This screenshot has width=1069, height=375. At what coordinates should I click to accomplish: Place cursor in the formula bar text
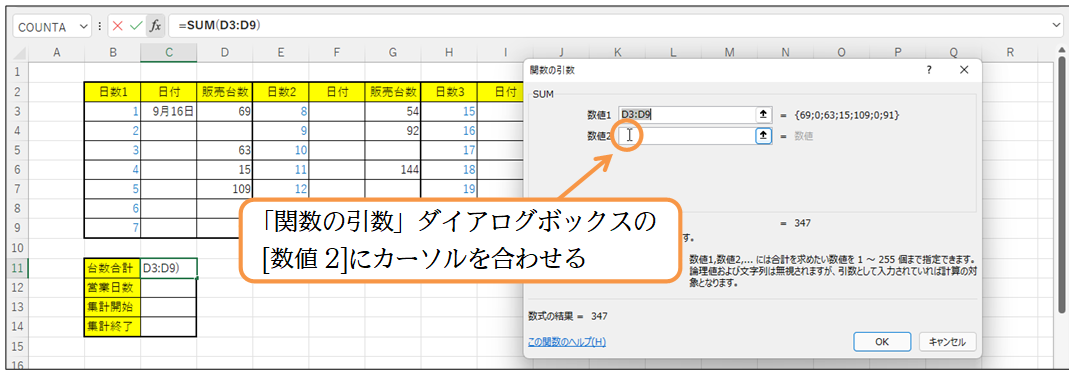(607, 27)
